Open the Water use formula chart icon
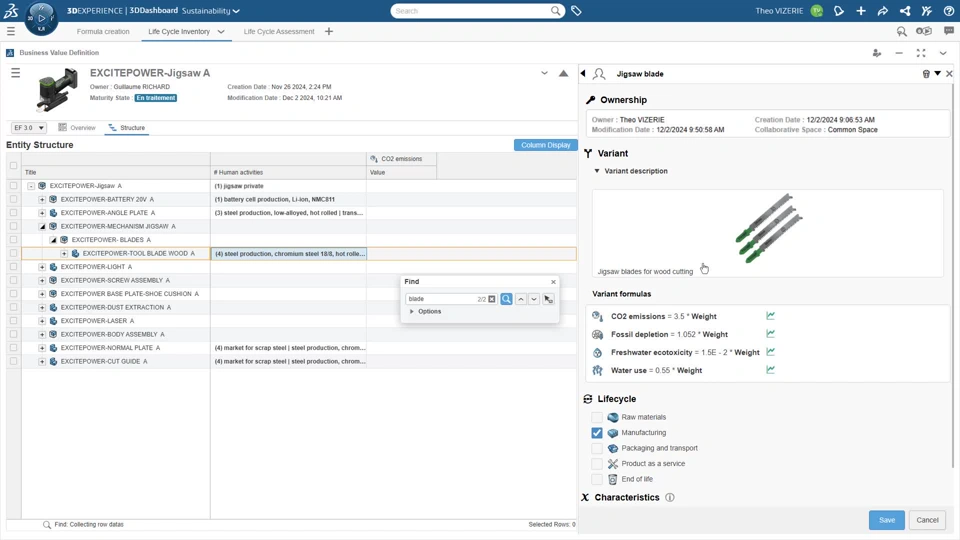The image size is (960, 540). [770, 369]
